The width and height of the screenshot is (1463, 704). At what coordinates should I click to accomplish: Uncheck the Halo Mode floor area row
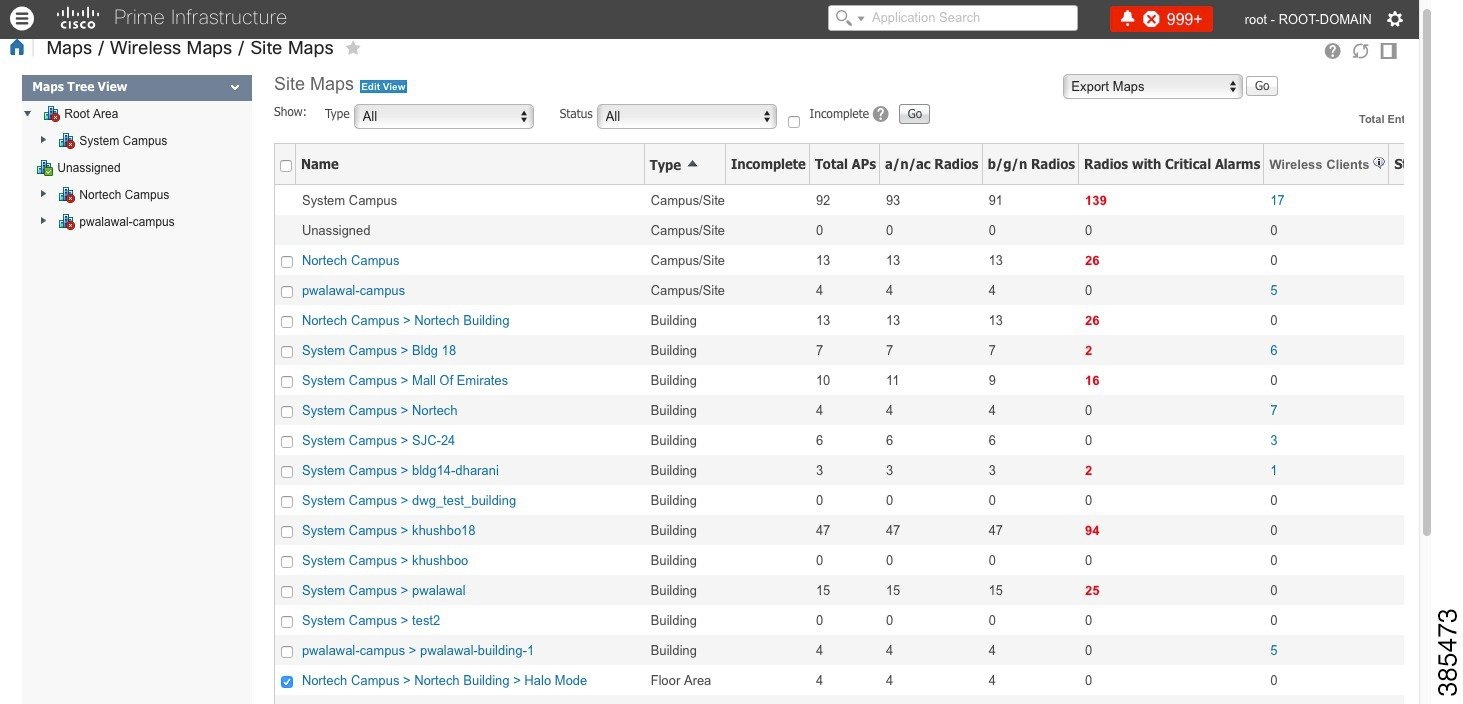[287, 681]
